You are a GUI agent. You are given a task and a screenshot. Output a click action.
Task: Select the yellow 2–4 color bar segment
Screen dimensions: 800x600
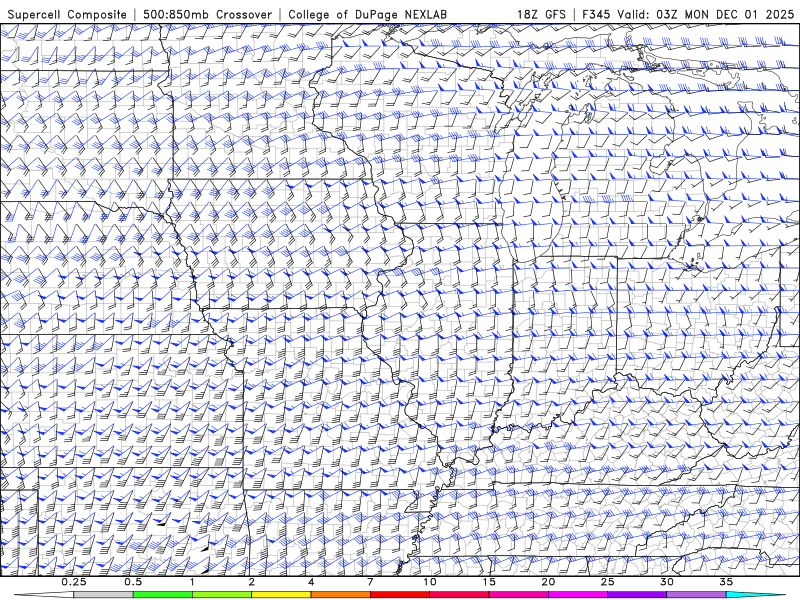[x=281, y=595]
